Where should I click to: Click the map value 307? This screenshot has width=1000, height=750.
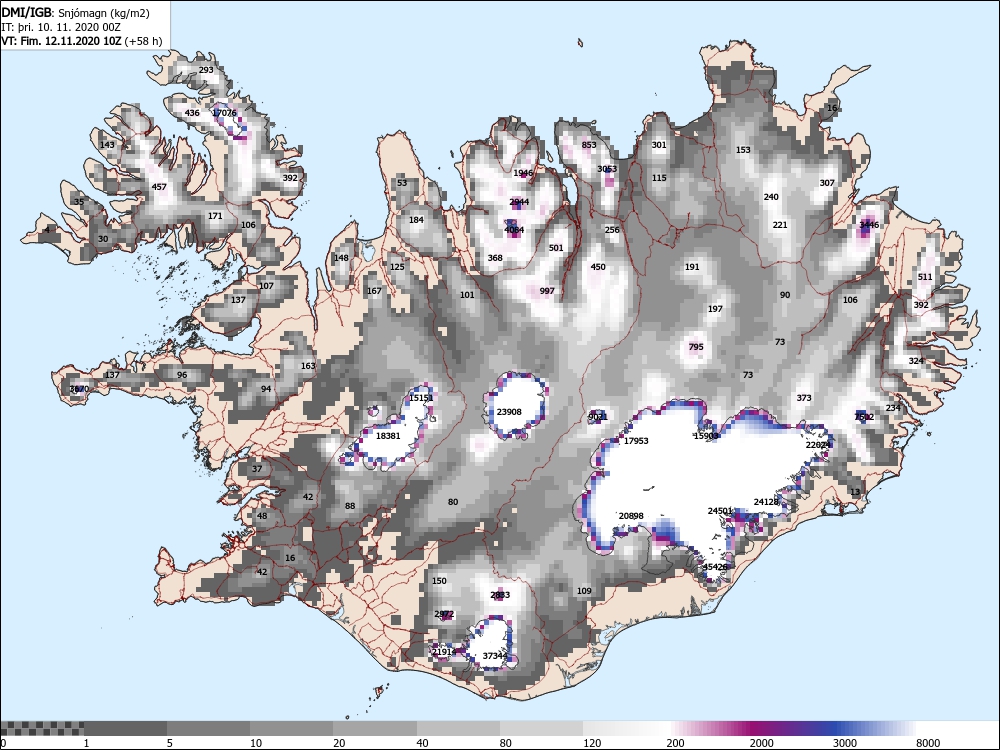coord(827,183)
